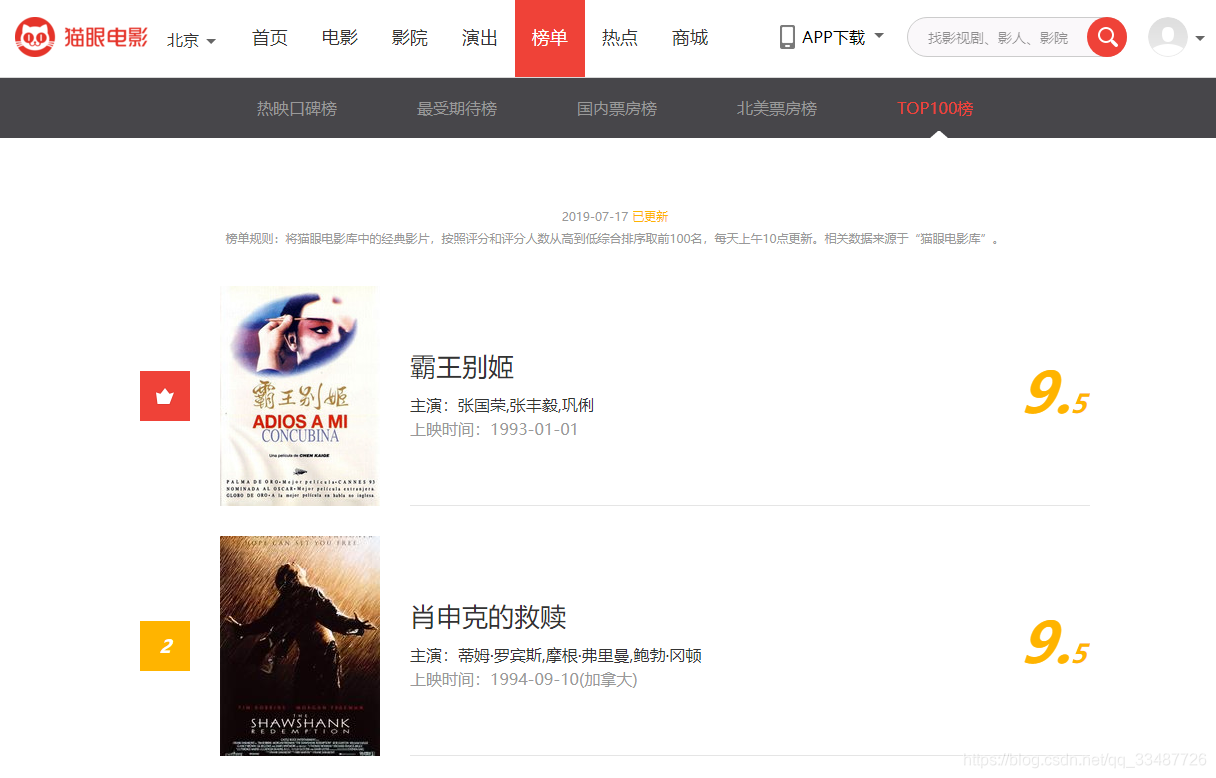
Task: Open the 热点 nav item
Action: click(620, 38)
